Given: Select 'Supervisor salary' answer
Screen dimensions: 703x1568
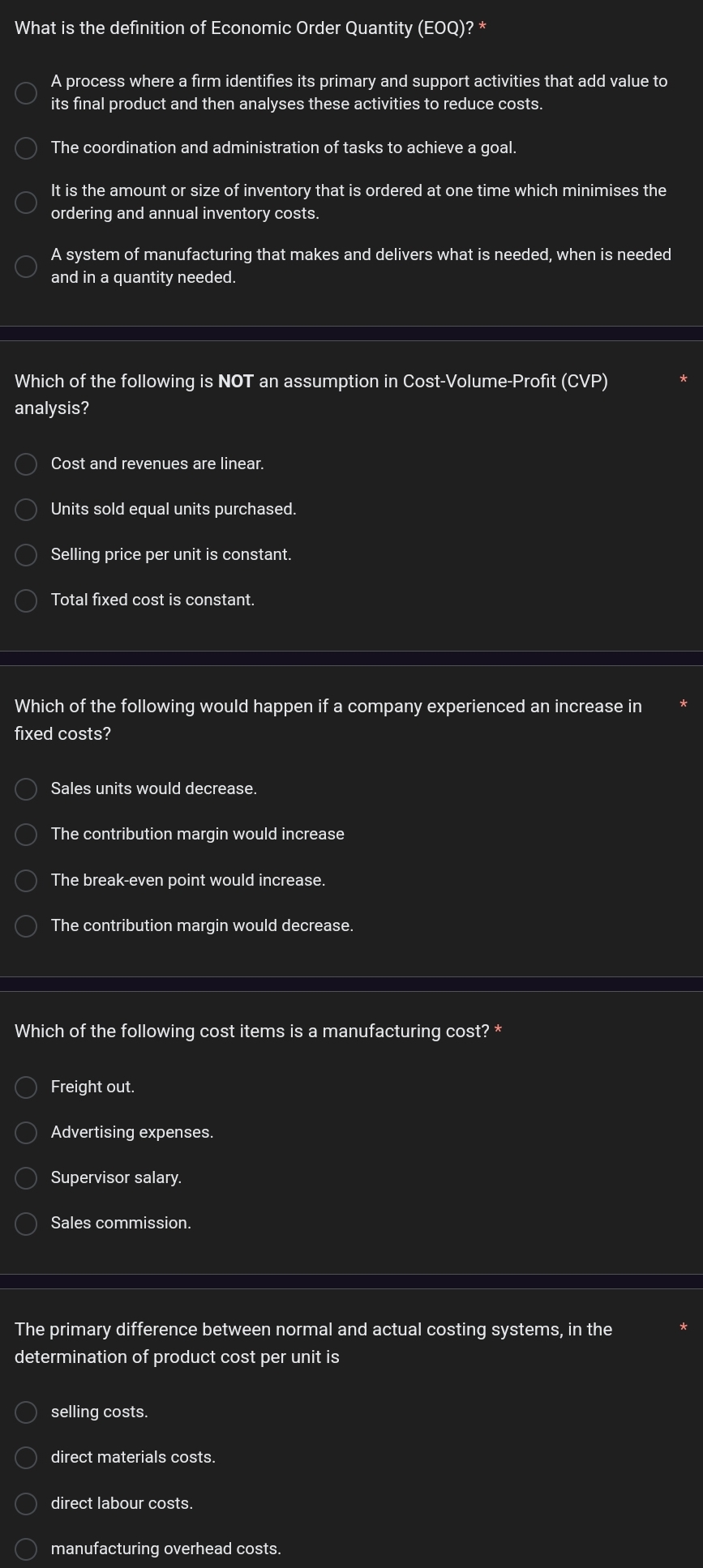Looking at the screenshot, I should 26,1178.
